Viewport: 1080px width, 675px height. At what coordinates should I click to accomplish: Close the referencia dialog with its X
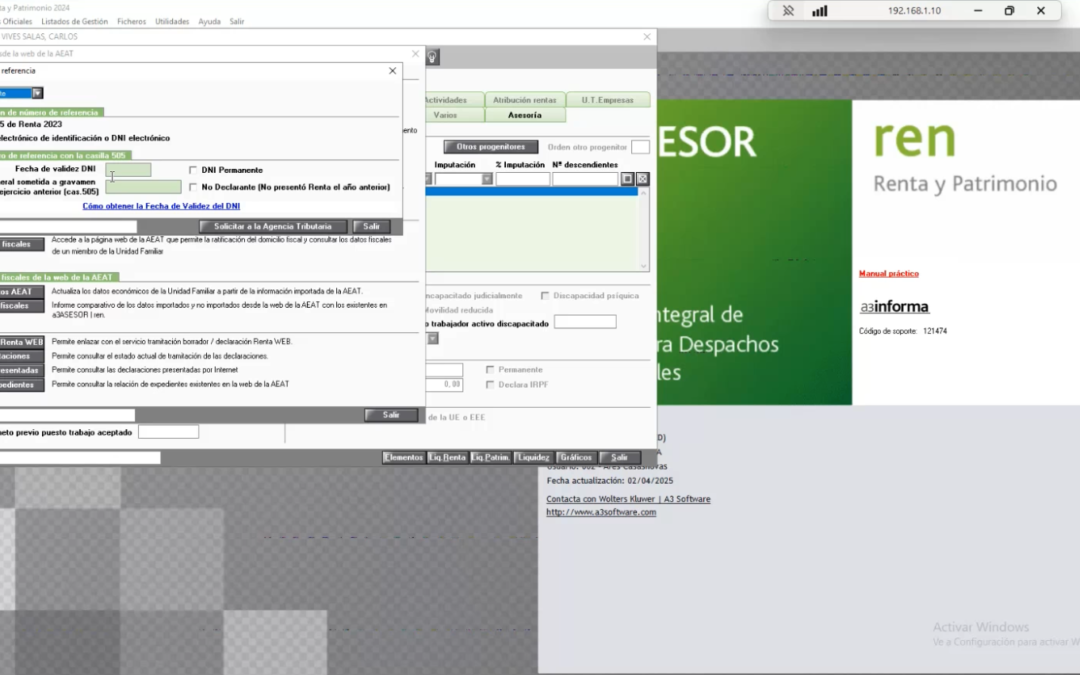click(393, 71)
